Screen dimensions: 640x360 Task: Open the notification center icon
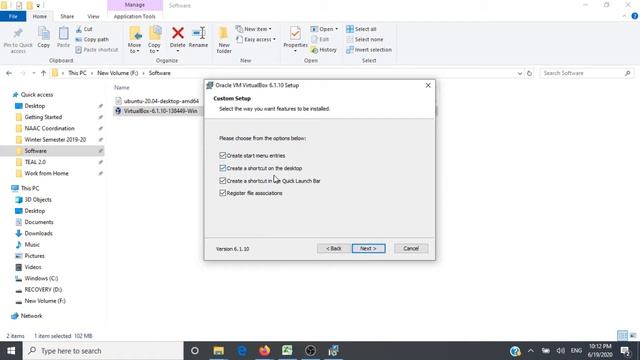tap(625, 351)
